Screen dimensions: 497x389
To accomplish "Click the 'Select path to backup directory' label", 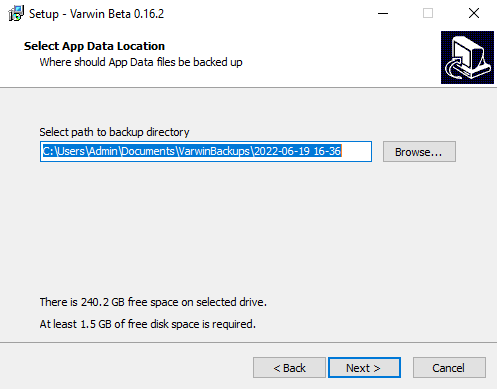I will point(114,132).
